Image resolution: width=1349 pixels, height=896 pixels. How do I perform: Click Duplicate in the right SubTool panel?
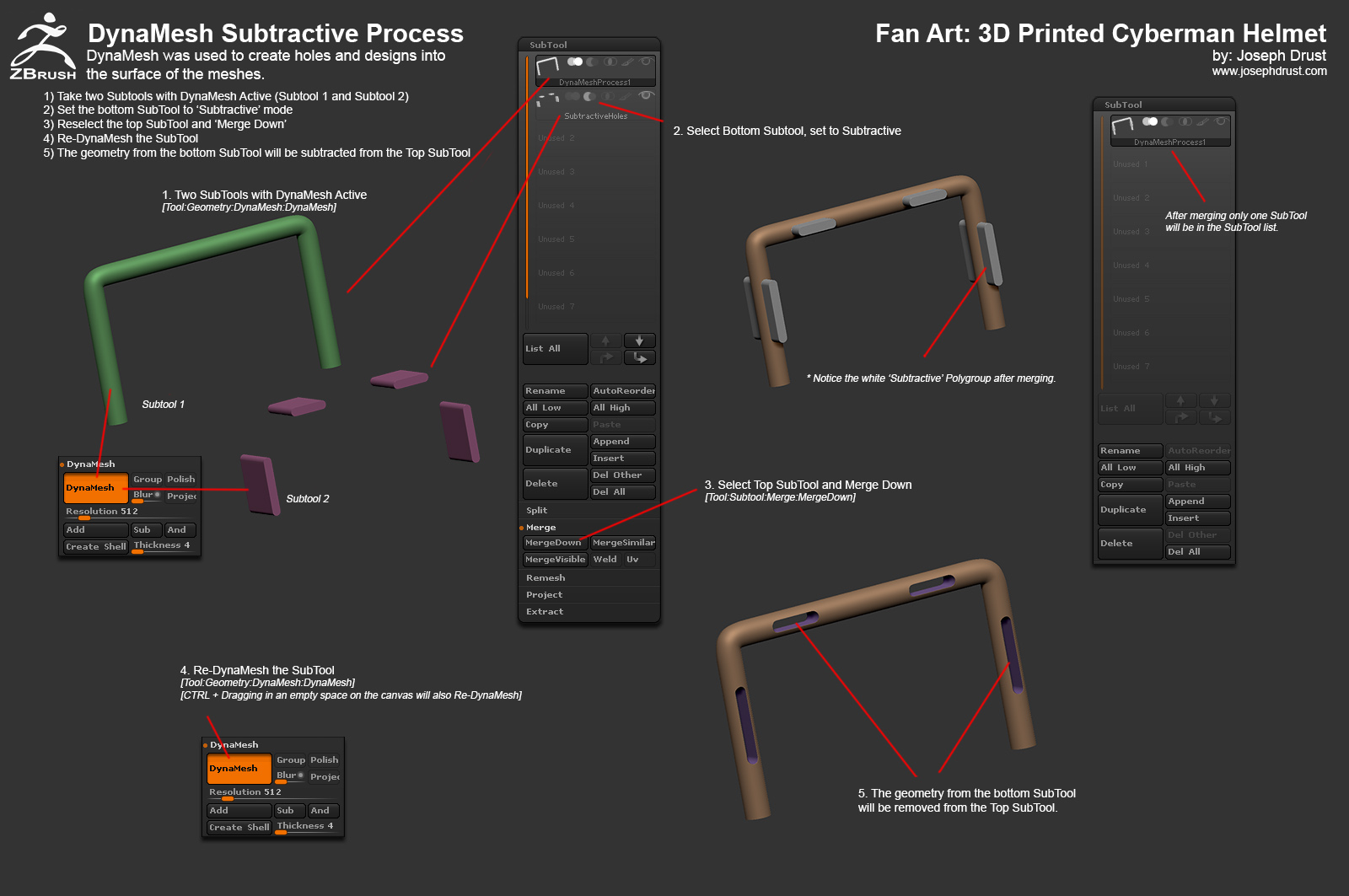1131,510
